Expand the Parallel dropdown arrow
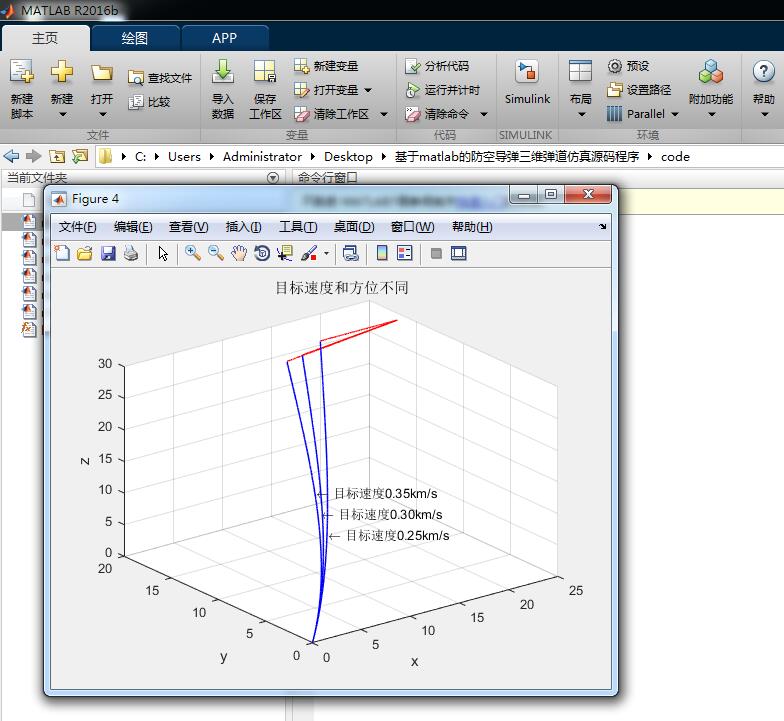This screenshot has height=721, width=784. pos(675,114)
